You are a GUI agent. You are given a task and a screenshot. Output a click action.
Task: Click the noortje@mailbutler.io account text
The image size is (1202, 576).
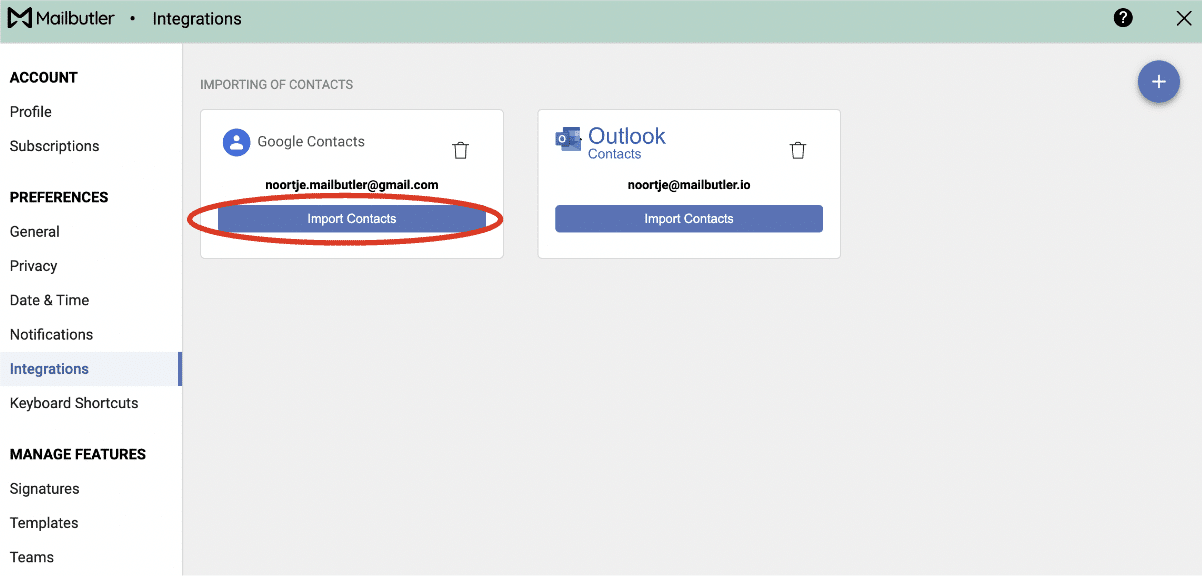689,185
